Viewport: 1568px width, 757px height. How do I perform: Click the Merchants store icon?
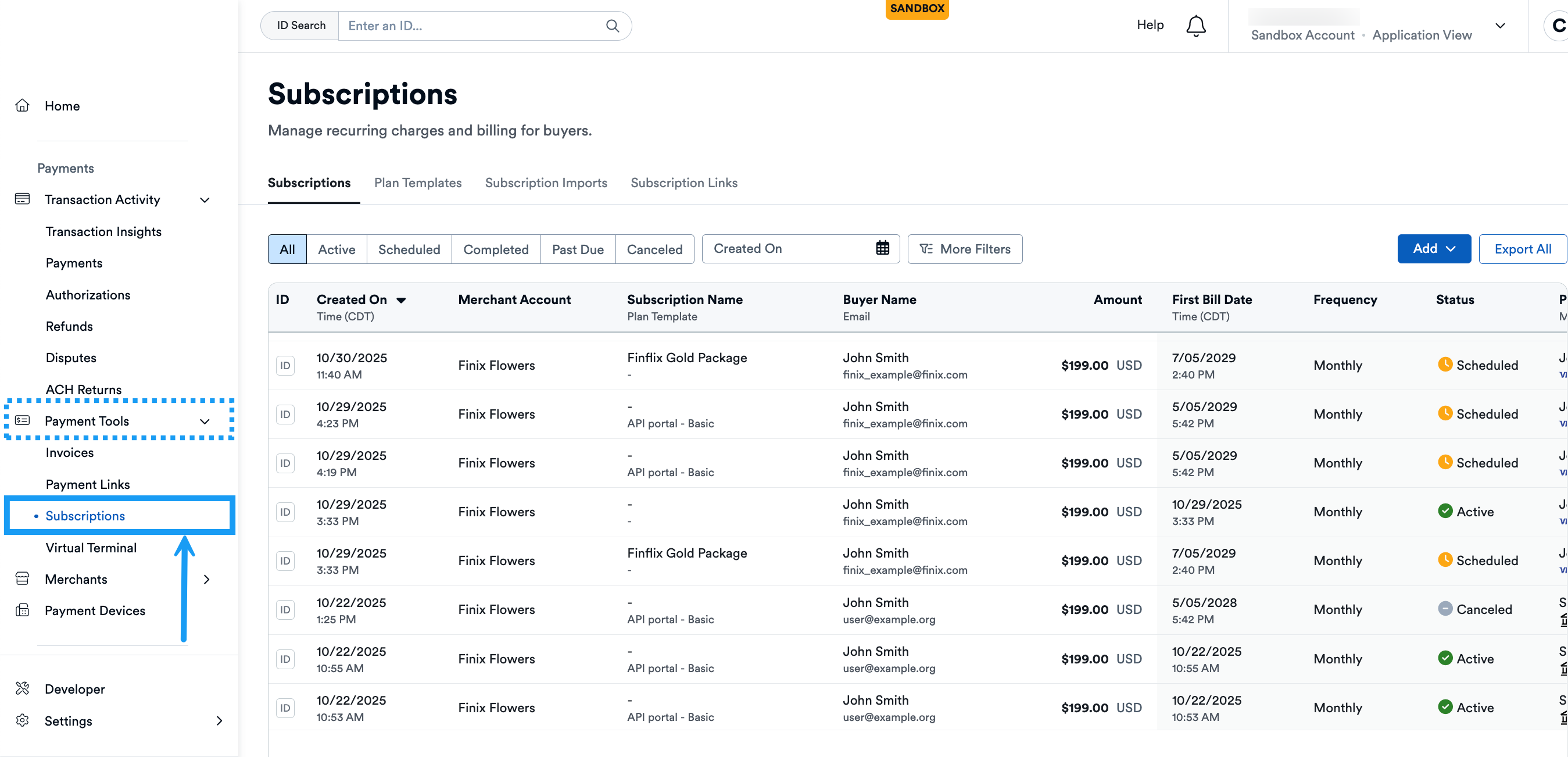click(x=23, y=579)
